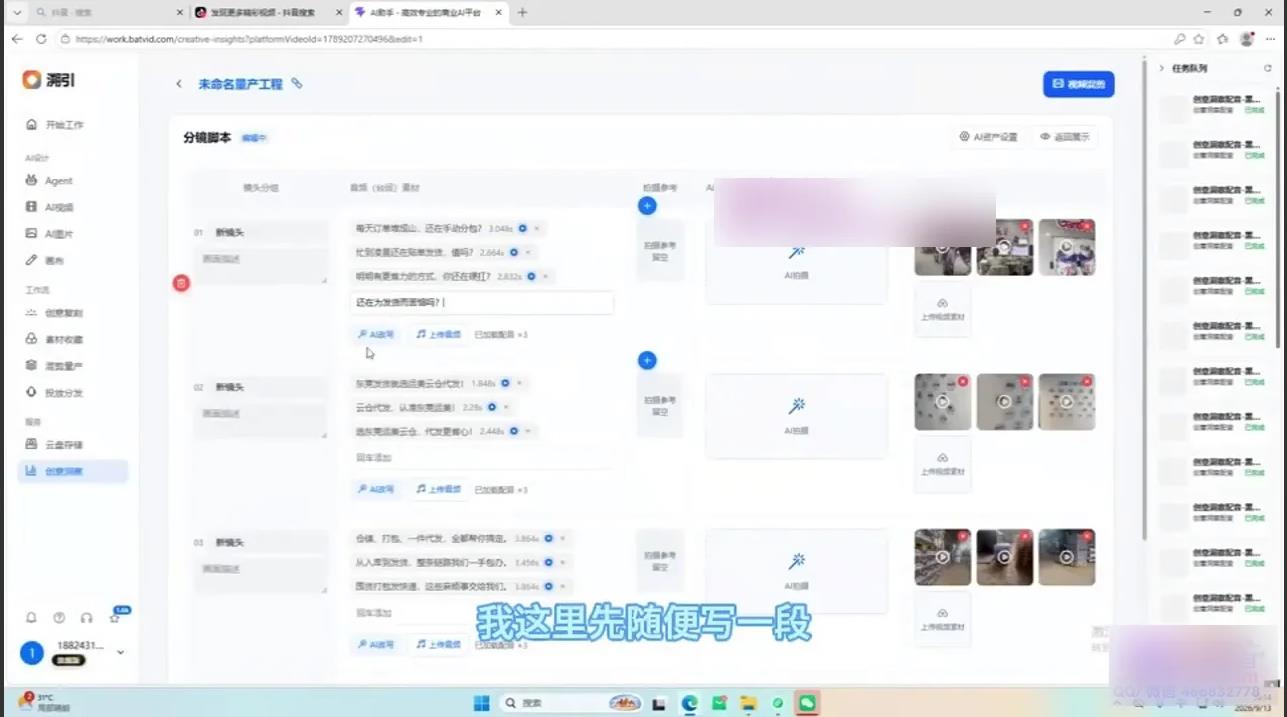Image resolution: width=1287 pixels, height=717 pixels.
Task: Add a shot with the plus button above shot 01
Action: click(x=647, y=206)
